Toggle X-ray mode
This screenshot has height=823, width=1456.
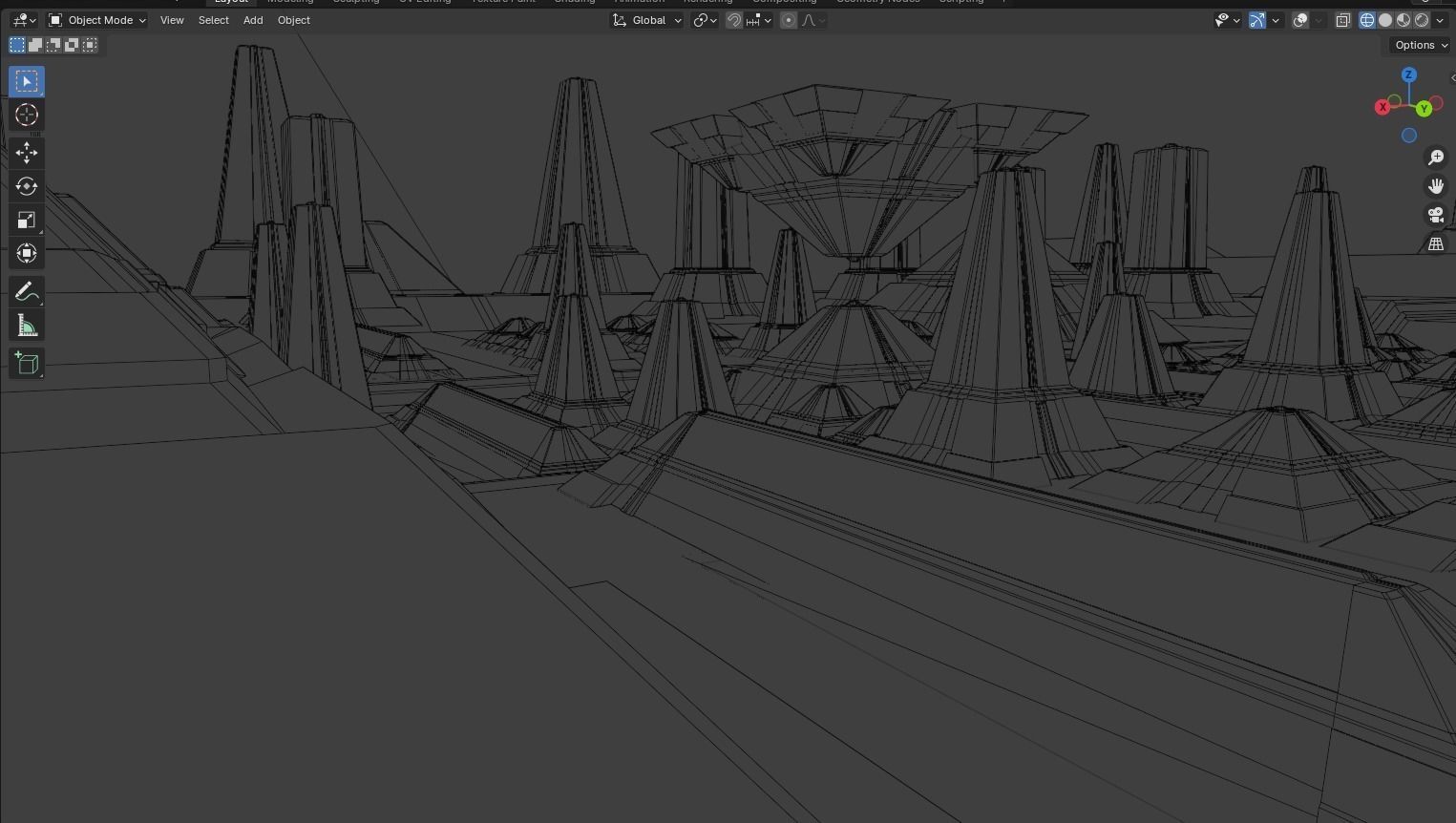click(1343, 20)
